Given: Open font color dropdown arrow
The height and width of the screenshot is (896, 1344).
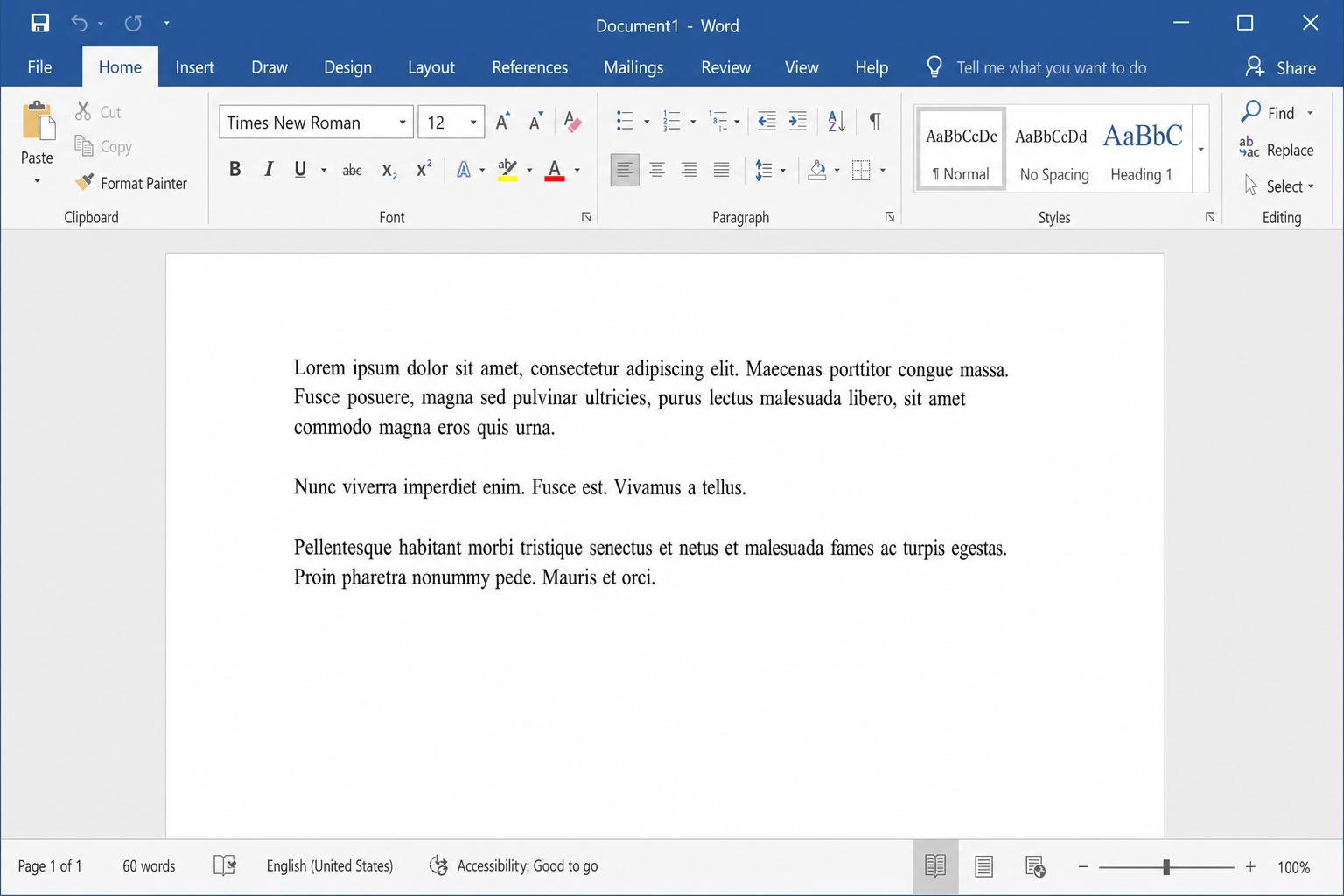Looking at the screenshot, I should point(577,170).
